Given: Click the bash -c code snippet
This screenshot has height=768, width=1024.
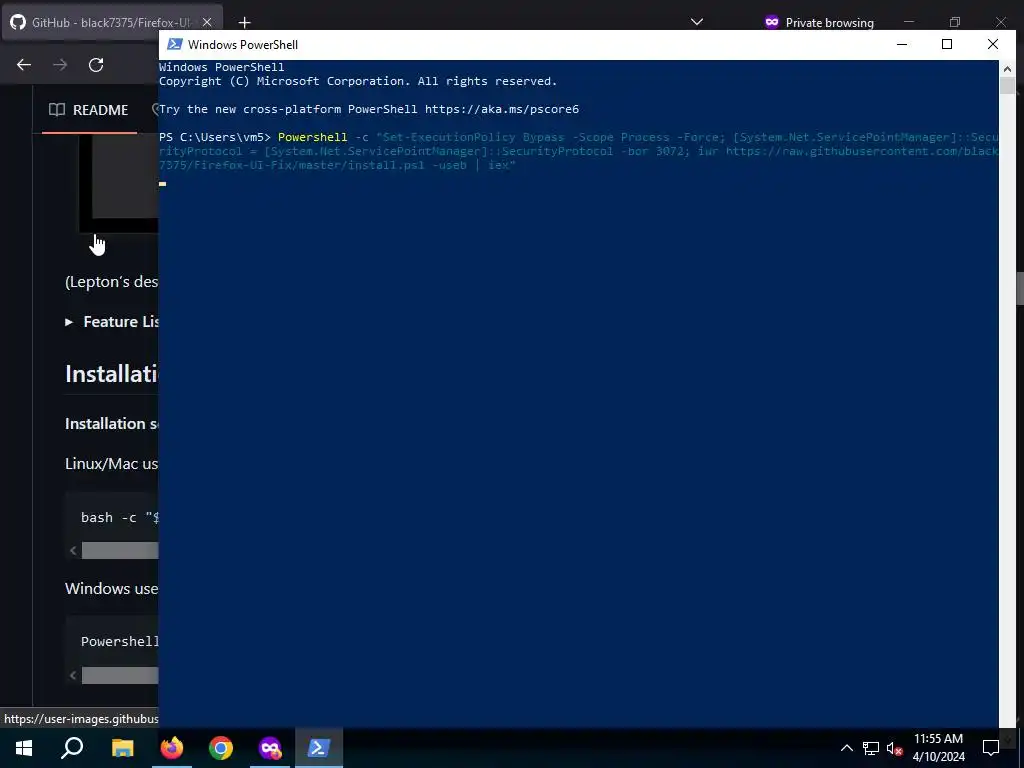Looking at the screenshot, I should (x=120, y=517).
